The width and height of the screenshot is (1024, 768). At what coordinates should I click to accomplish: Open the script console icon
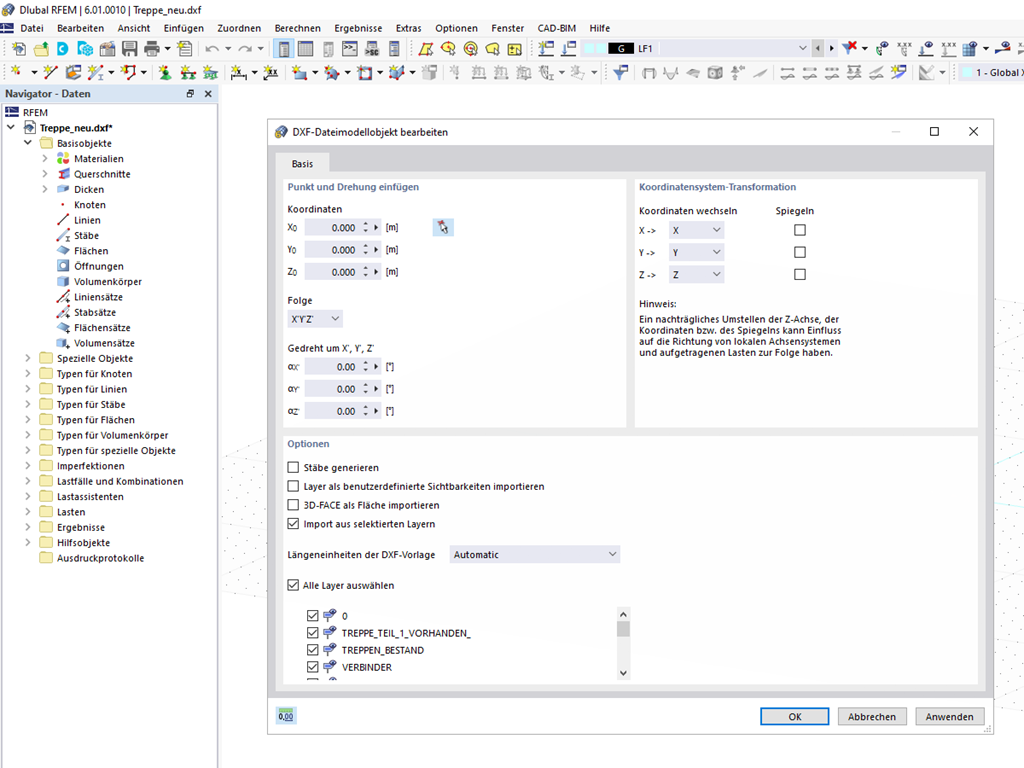[350, 49]
